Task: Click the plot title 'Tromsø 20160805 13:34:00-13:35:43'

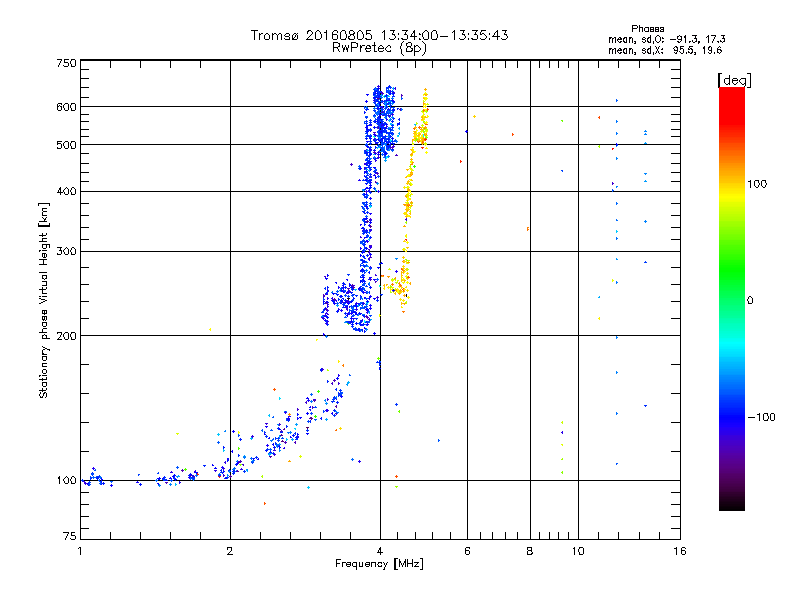Action: [x=379, y=35]
